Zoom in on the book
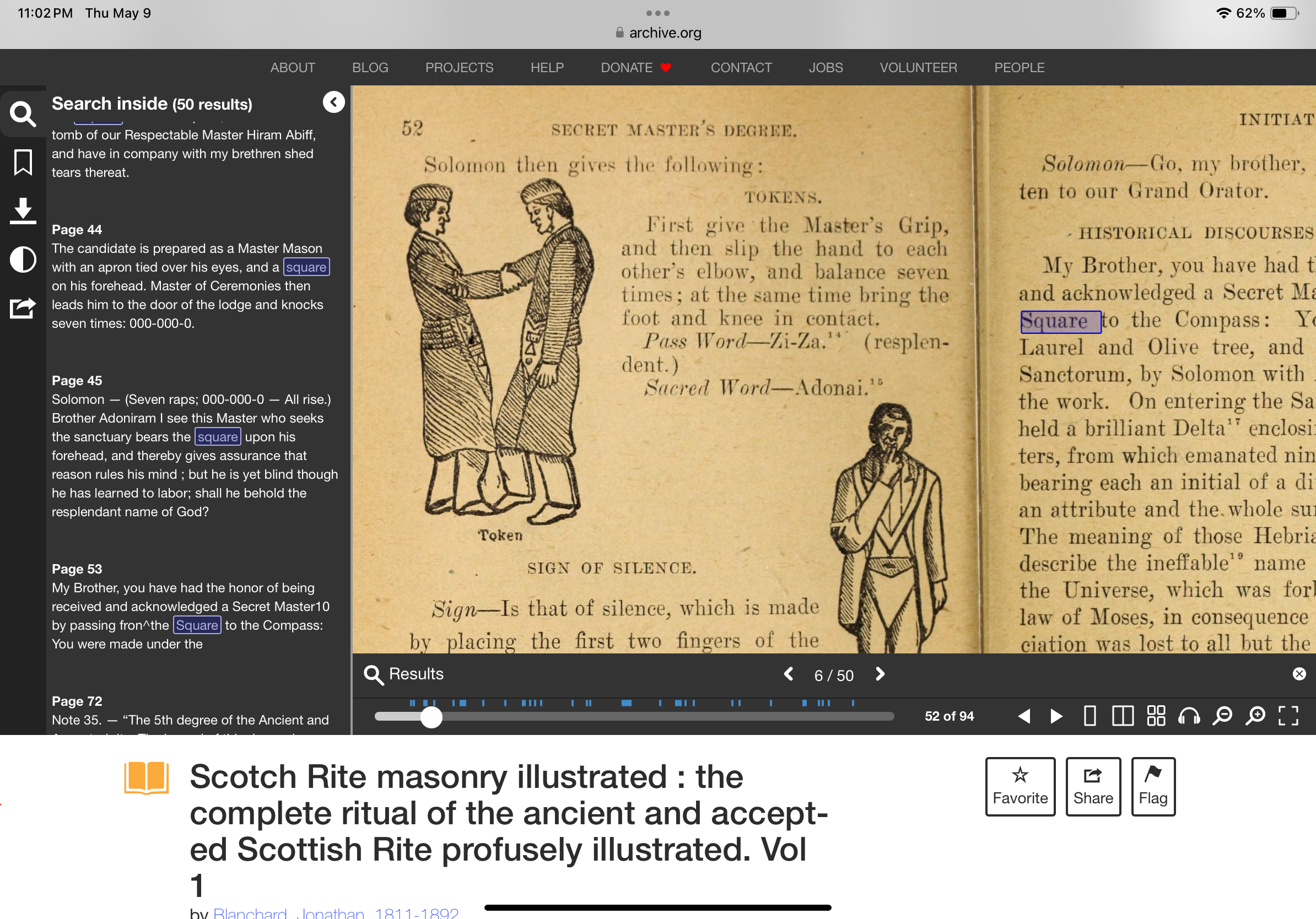 (1256, 716)
